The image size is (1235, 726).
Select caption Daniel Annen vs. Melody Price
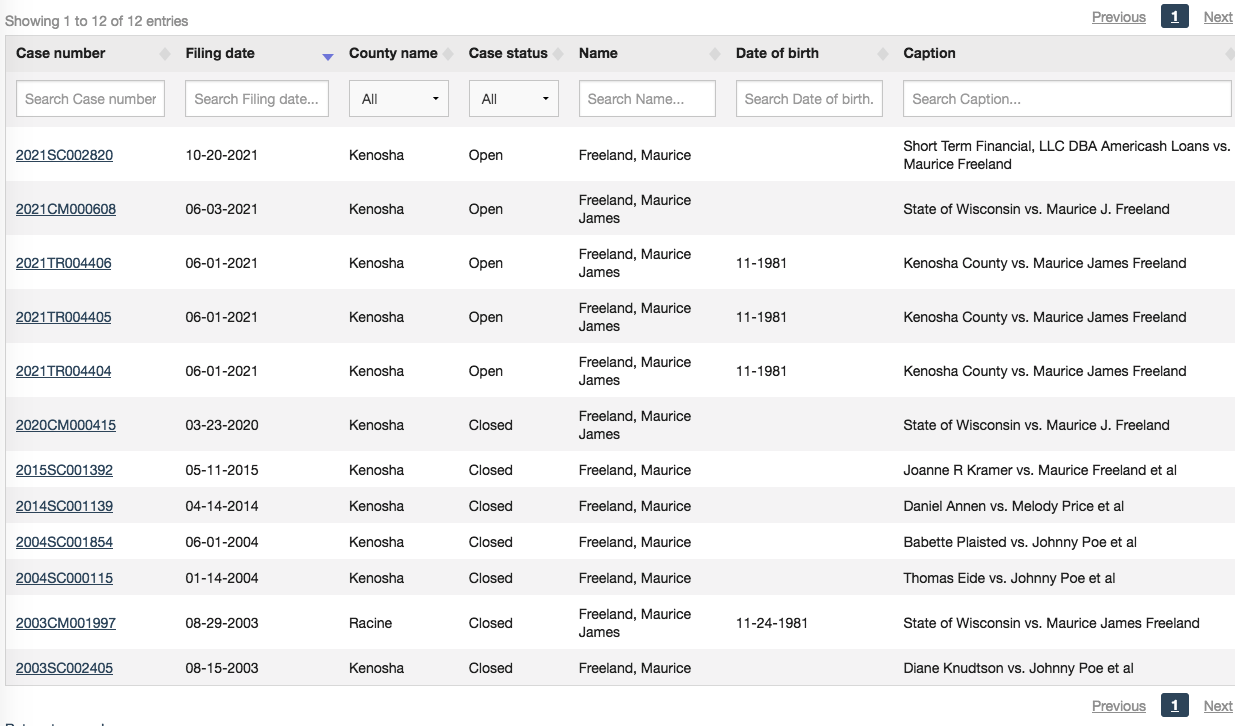(x=1014, y=506)
